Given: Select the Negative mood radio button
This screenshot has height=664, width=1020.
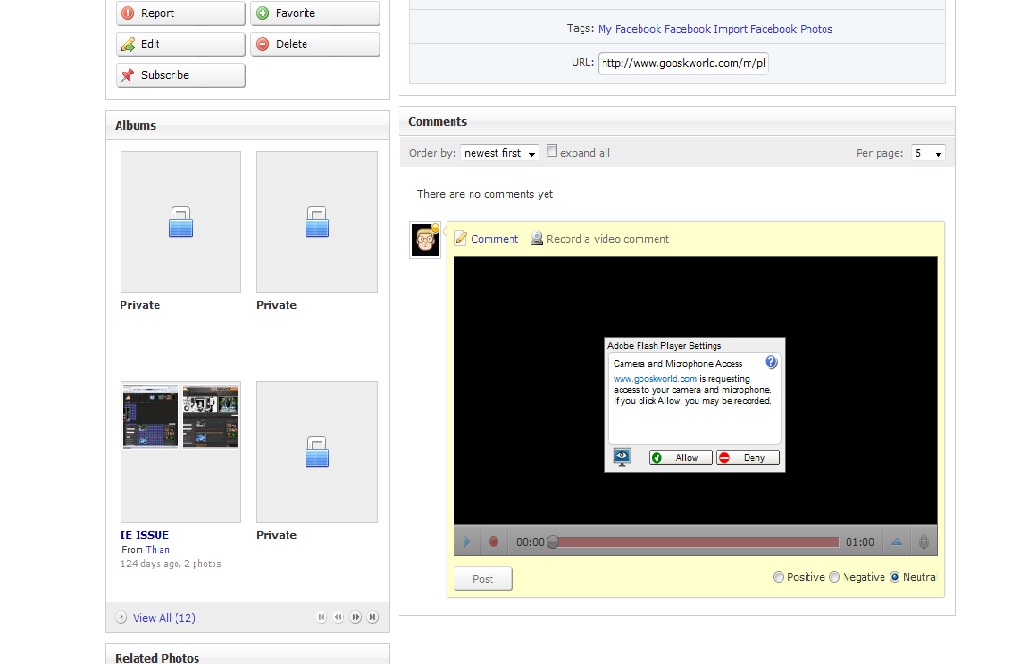Looking at the screenshot, I should click(x=834, y=577).
